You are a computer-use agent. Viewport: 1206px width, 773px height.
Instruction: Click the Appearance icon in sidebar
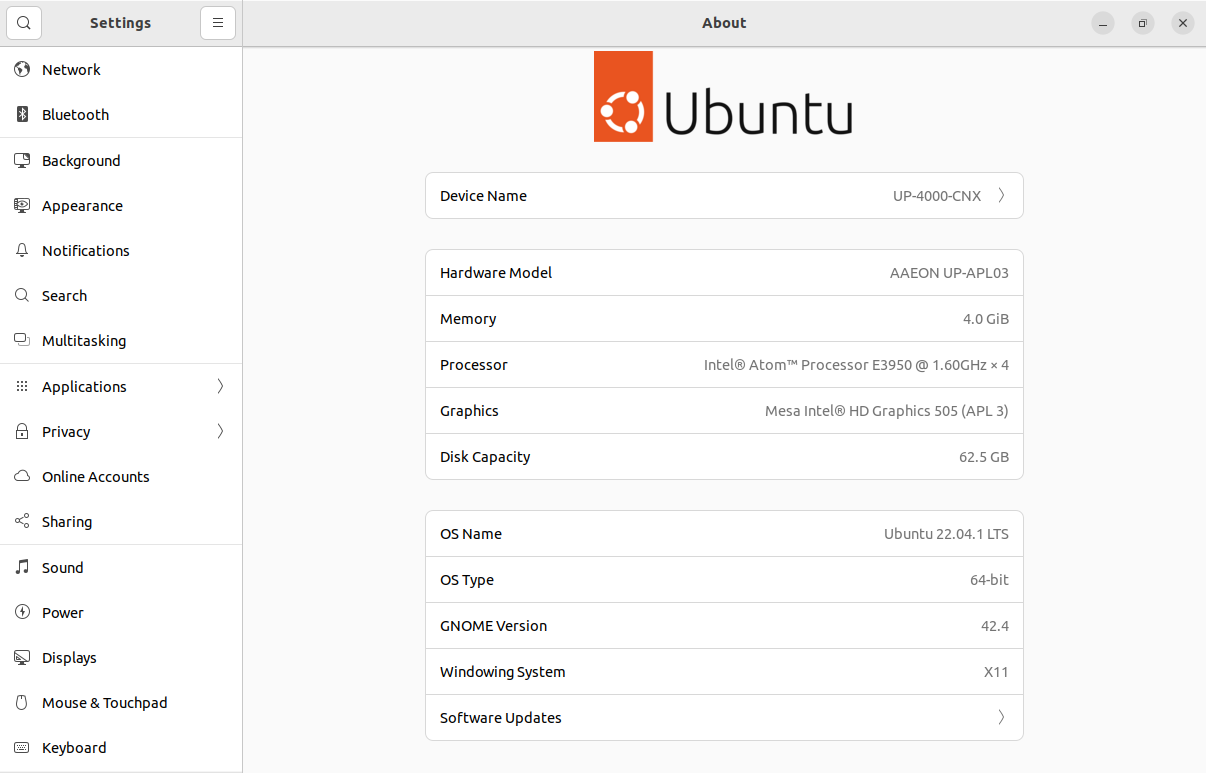[22, 206]
